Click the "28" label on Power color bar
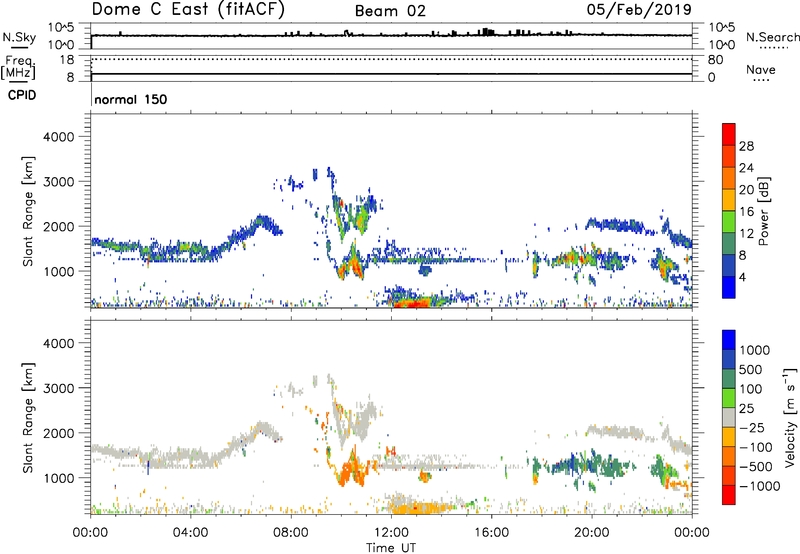This screenshot has width=800, height=554. click(x=746, y=146)
